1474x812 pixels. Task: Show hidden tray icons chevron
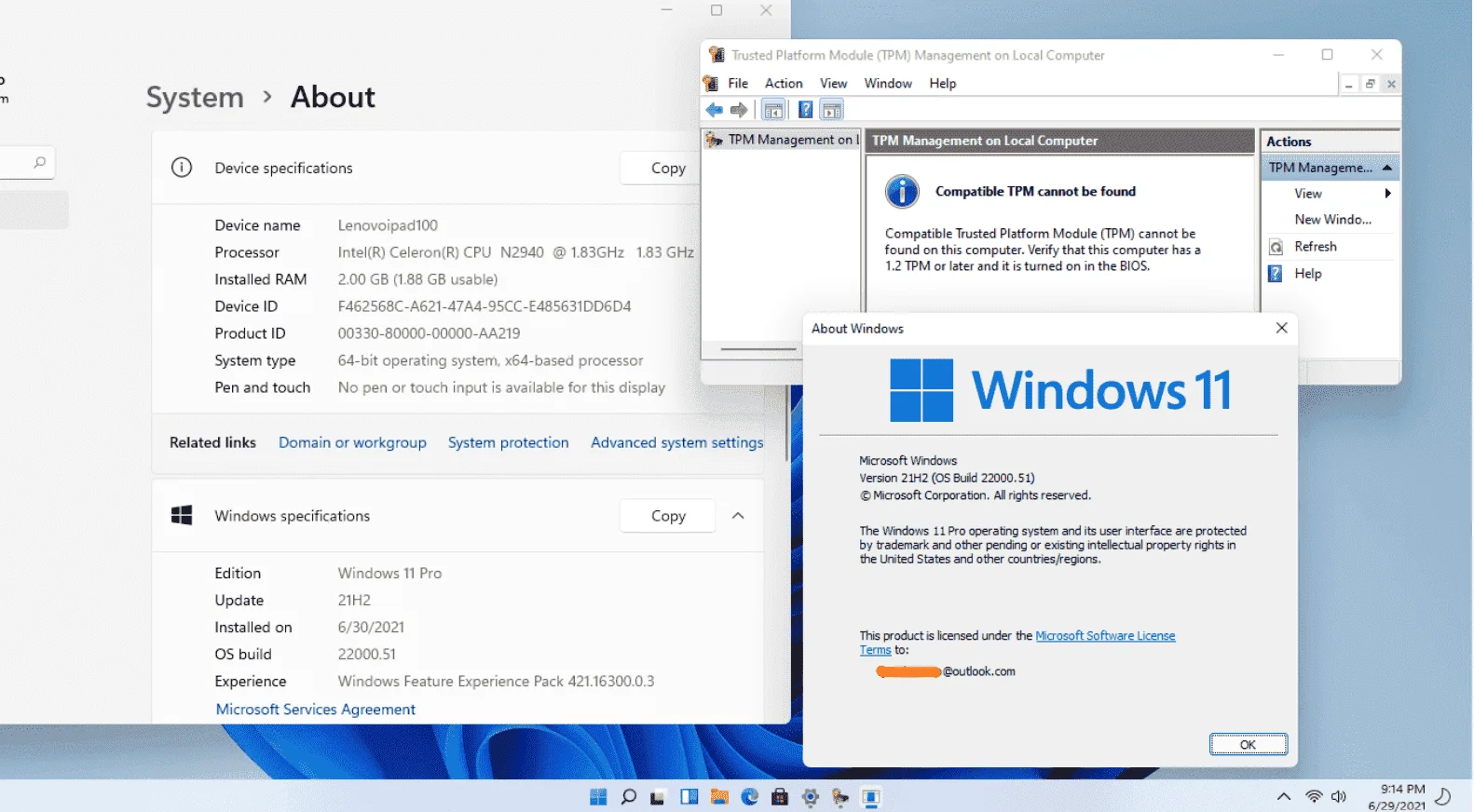pyautogui.click(x=1284, y=796)
